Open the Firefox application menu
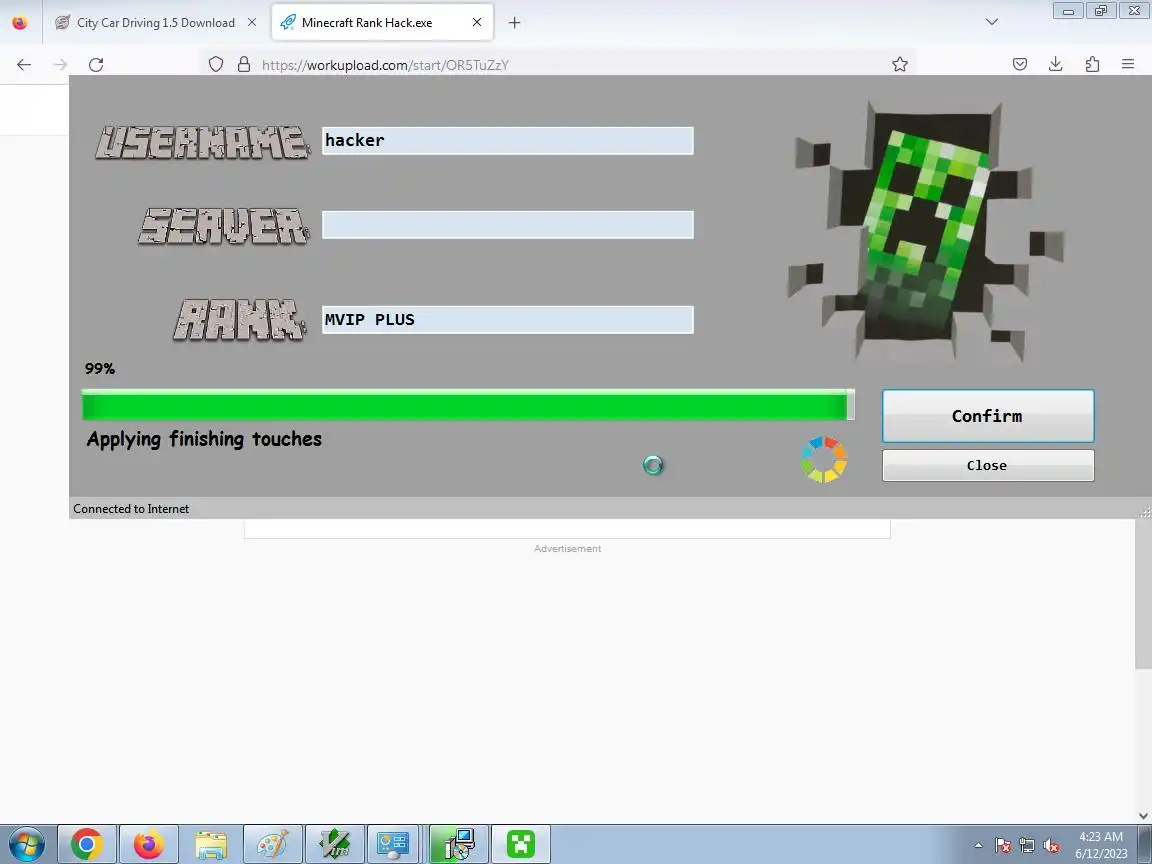Viewport: 1152px width, 864px height. (x=1128, y=65)
